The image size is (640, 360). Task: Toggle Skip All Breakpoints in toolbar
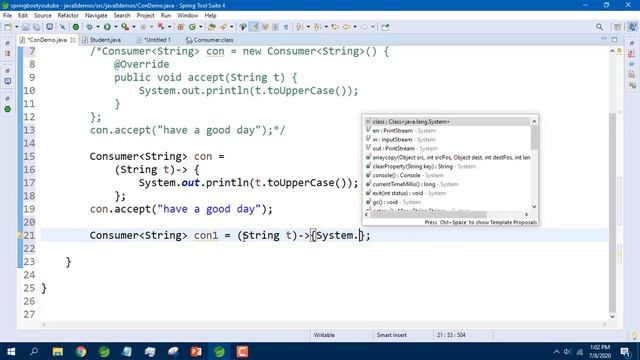point(62,27)
